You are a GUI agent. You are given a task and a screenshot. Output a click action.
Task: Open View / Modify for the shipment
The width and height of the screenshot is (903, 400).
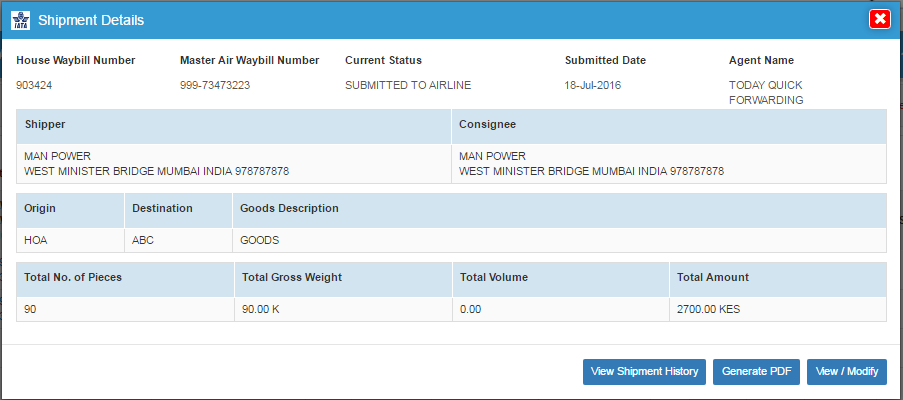[847, 372]
